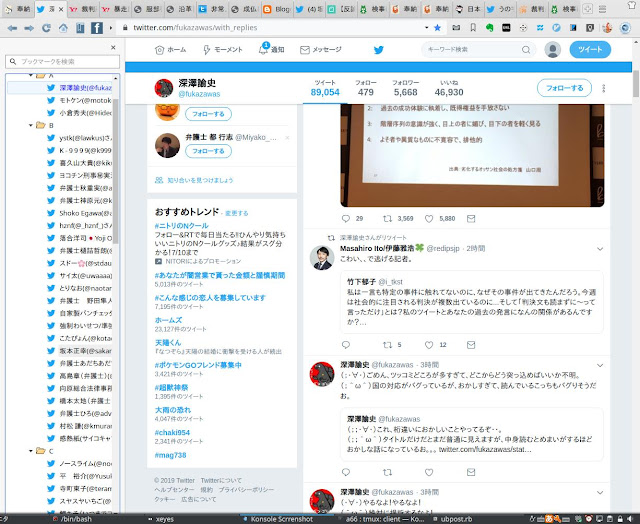Image resolution: width=640 pixels, height=524 pixels.
Task: Reload the page with refresh icon
Action: pos(46,28)
